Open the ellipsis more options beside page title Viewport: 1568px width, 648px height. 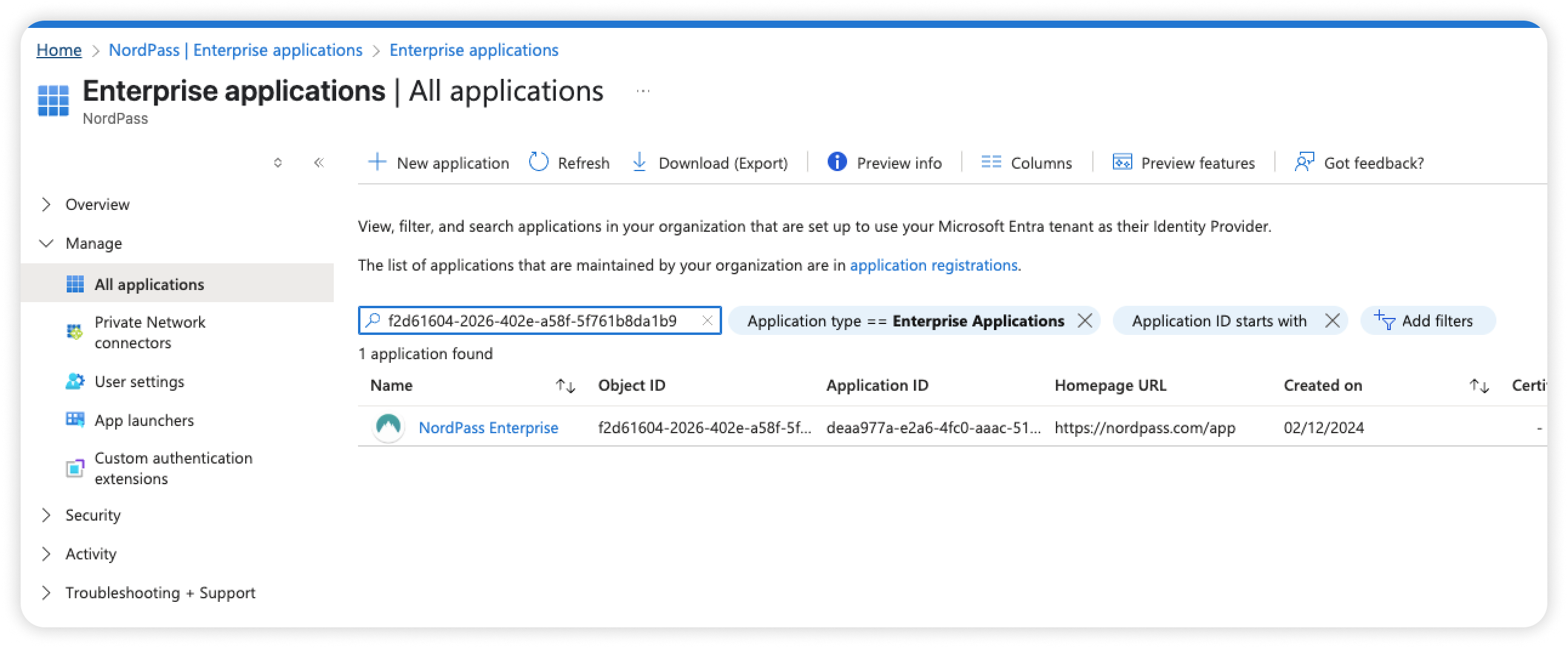point(643,91)
